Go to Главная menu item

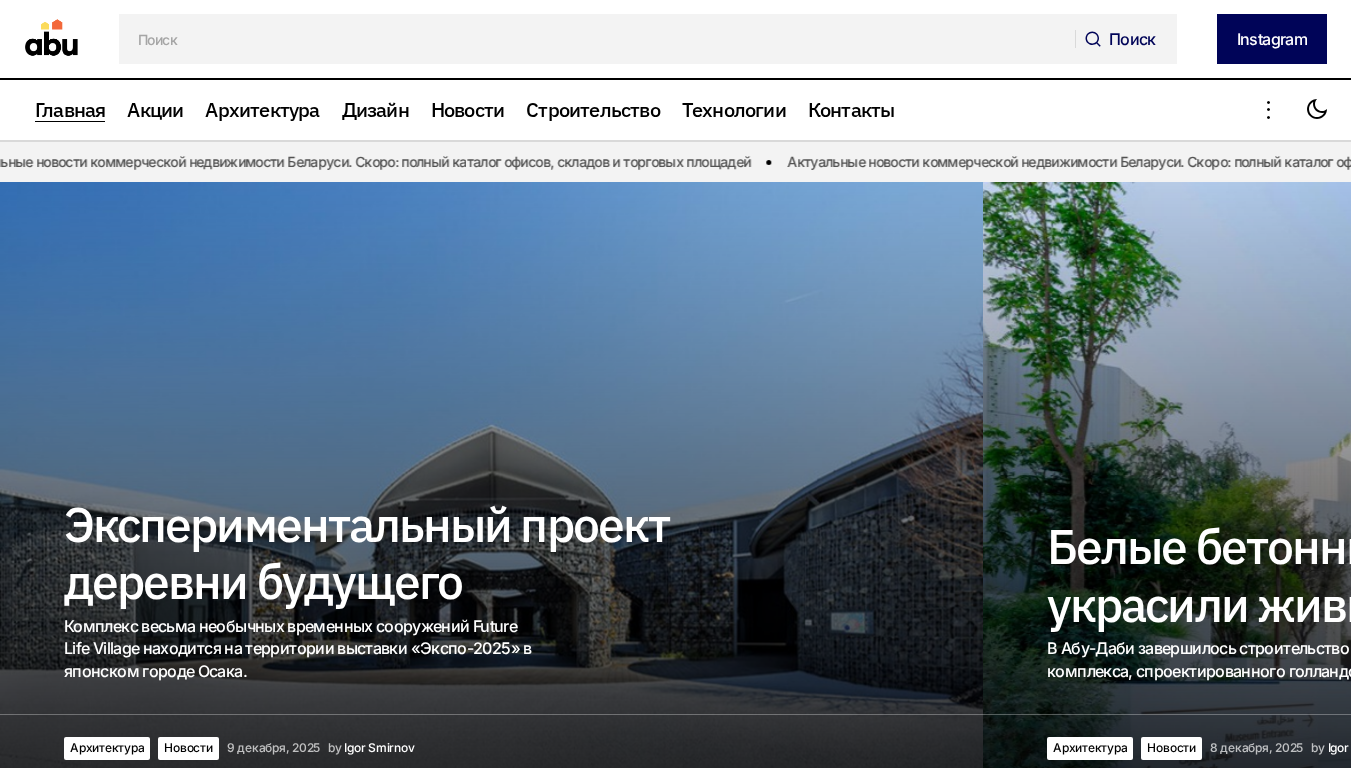tap(70, 110)
